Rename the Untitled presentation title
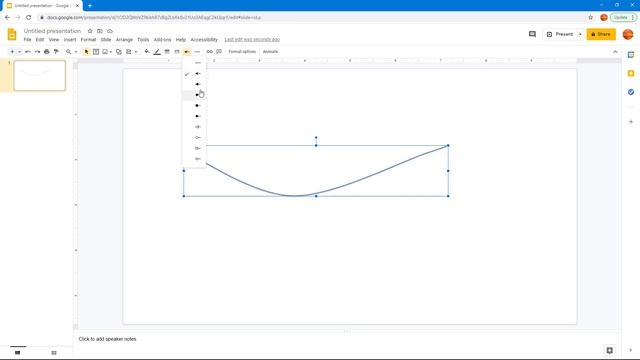The height and width of the screenshot is (360, 640). (x=52, y=31)
